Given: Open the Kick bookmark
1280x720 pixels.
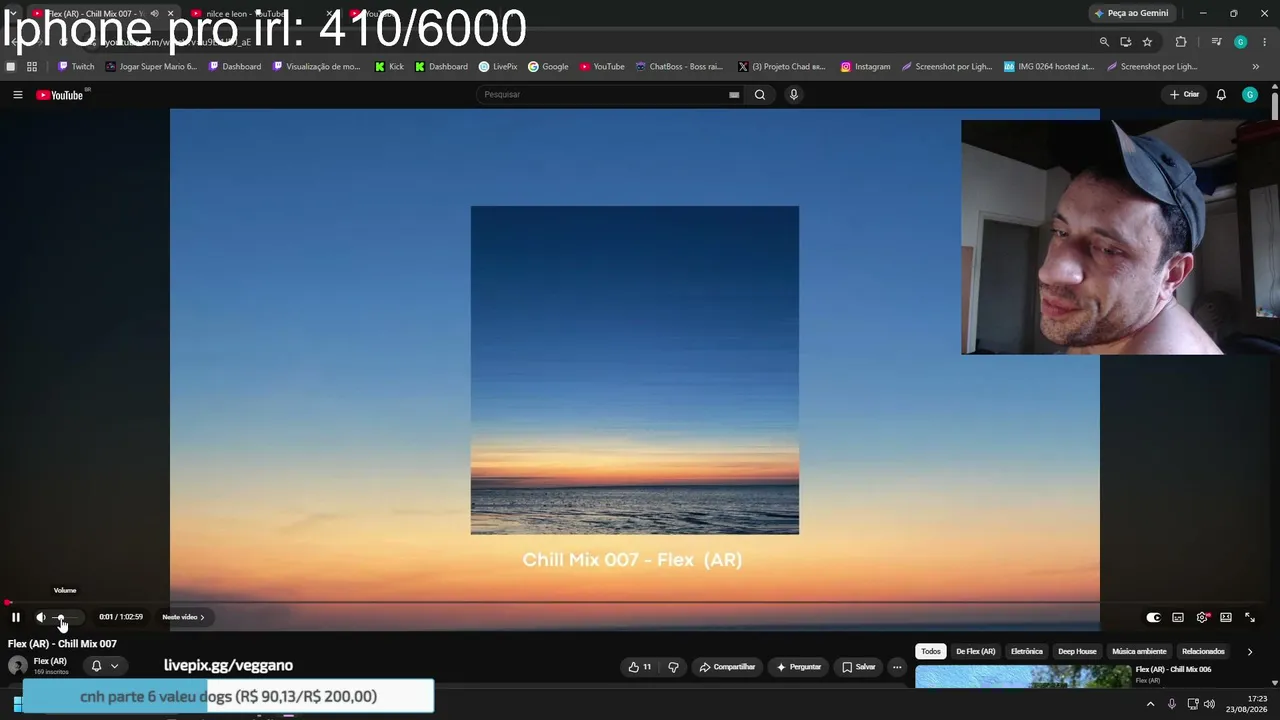Looking at the screenshot, I should point(389,67).
